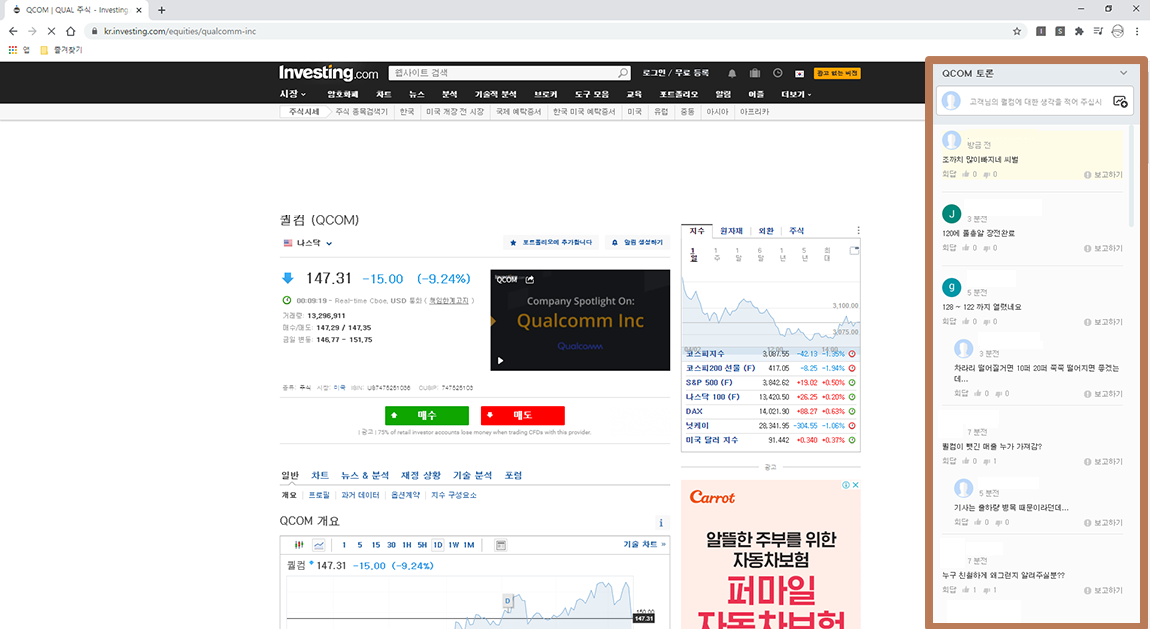
Task: Set chart interval to 5H
Action: 422,545
